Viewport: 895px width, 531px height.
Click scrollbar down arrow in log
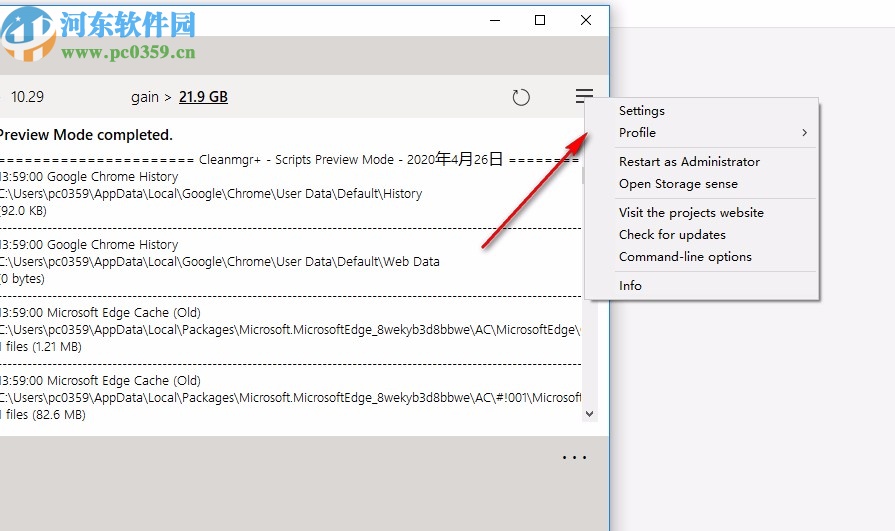click(x=590, y=414)
